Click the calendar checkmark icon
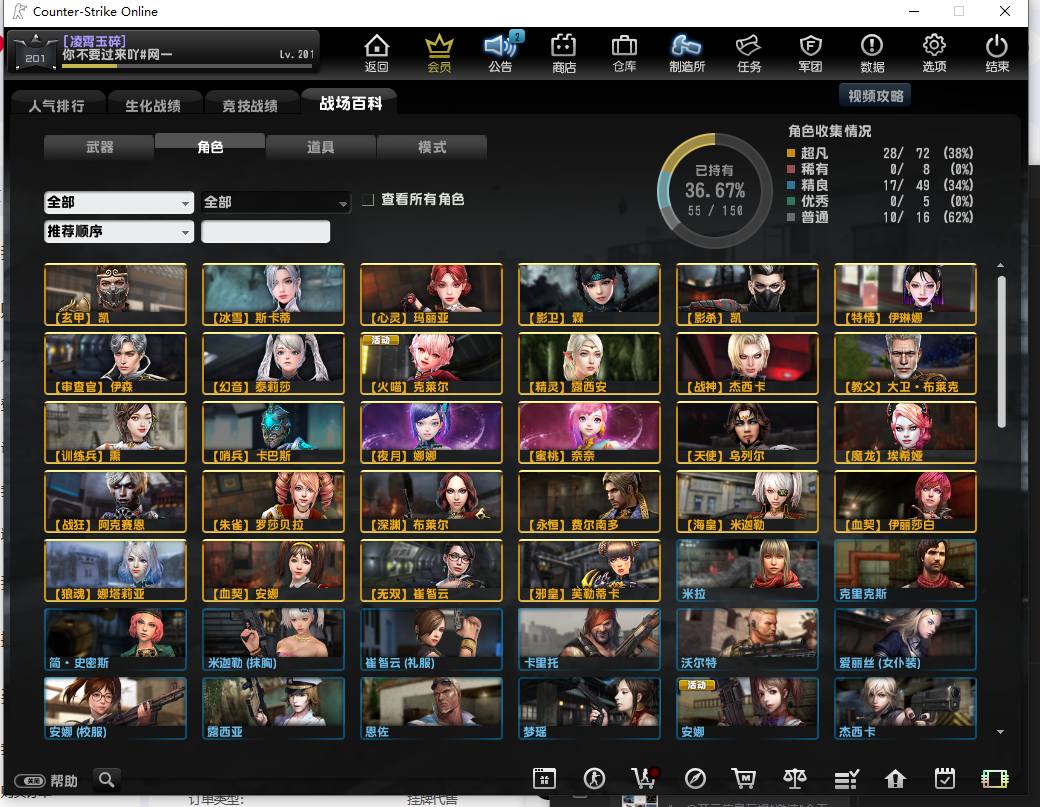 (x=944, y=778)
